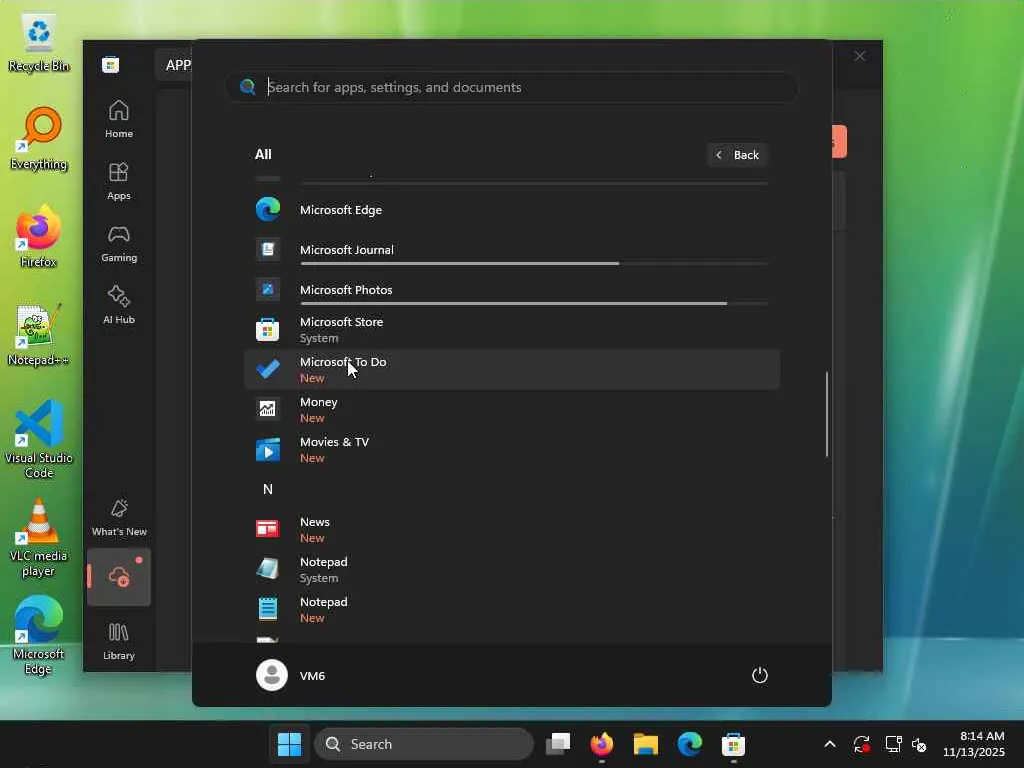
Task: Open the Microsoft Store app icon
Action: tap(268, 329)
